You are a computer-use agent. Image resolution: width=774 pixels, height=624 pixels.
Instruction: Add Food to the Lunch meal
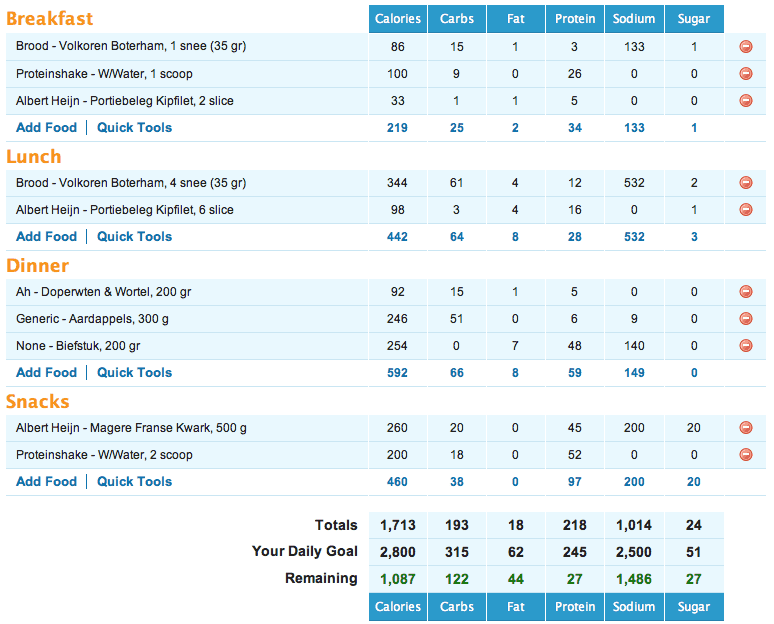(x=46, y=236)
